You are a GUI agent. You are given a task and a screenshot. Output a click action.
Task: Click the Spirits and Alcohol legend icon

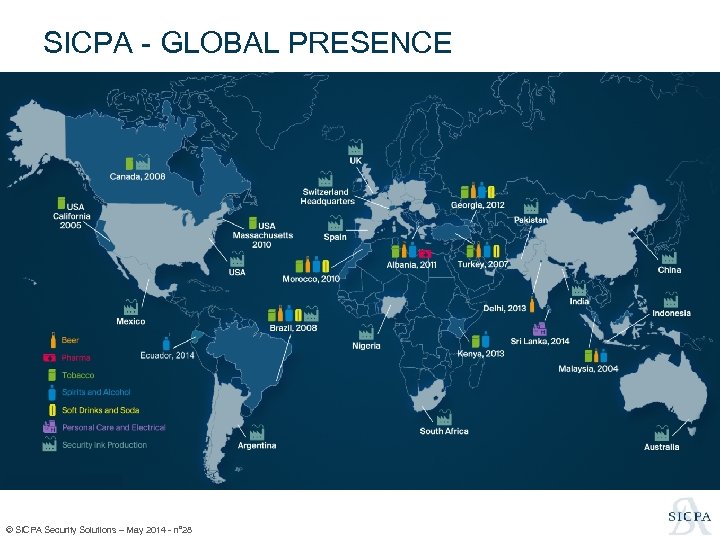(52, 393)
